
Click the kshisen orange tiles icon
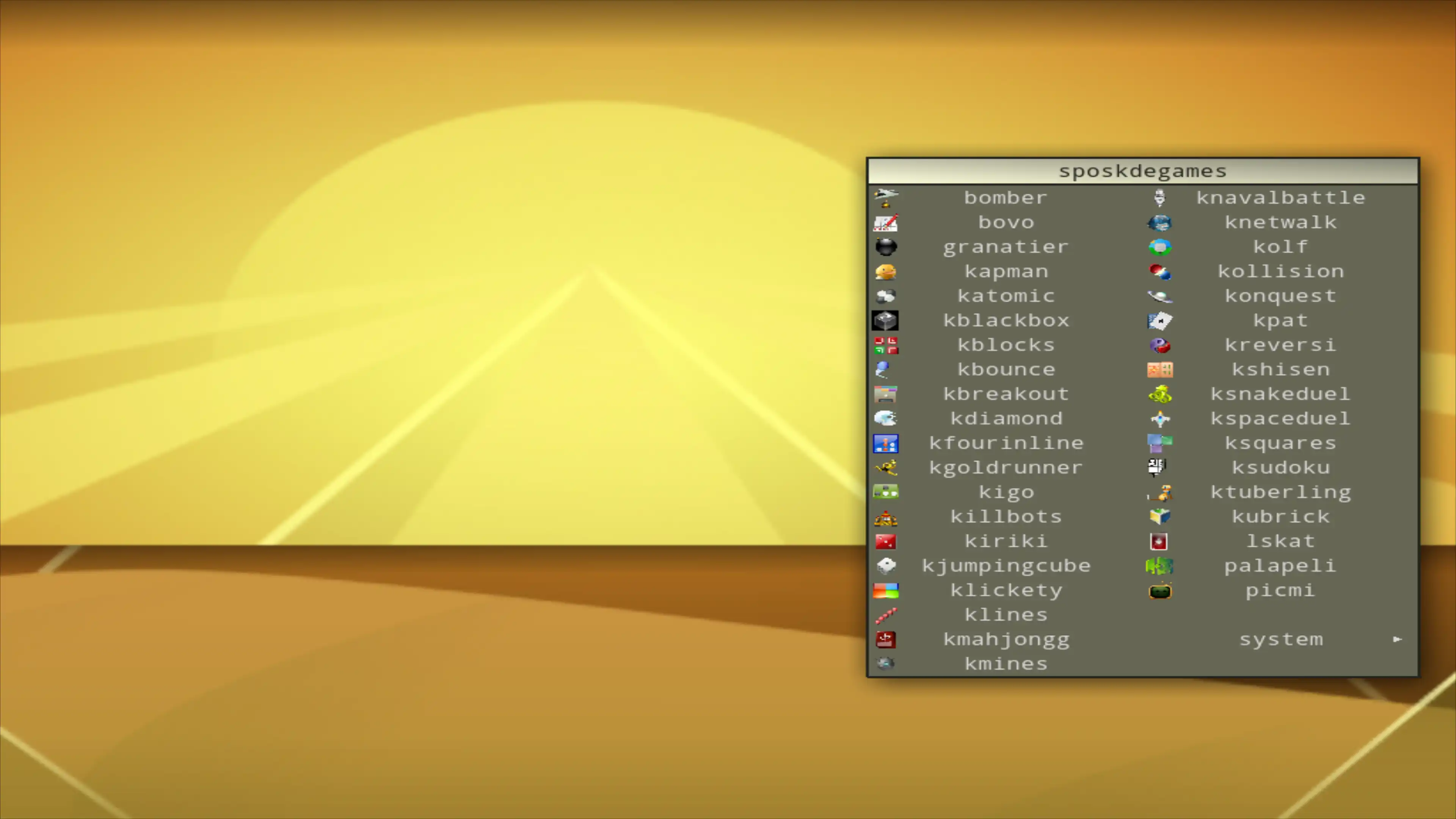(x=1160, y=370)
